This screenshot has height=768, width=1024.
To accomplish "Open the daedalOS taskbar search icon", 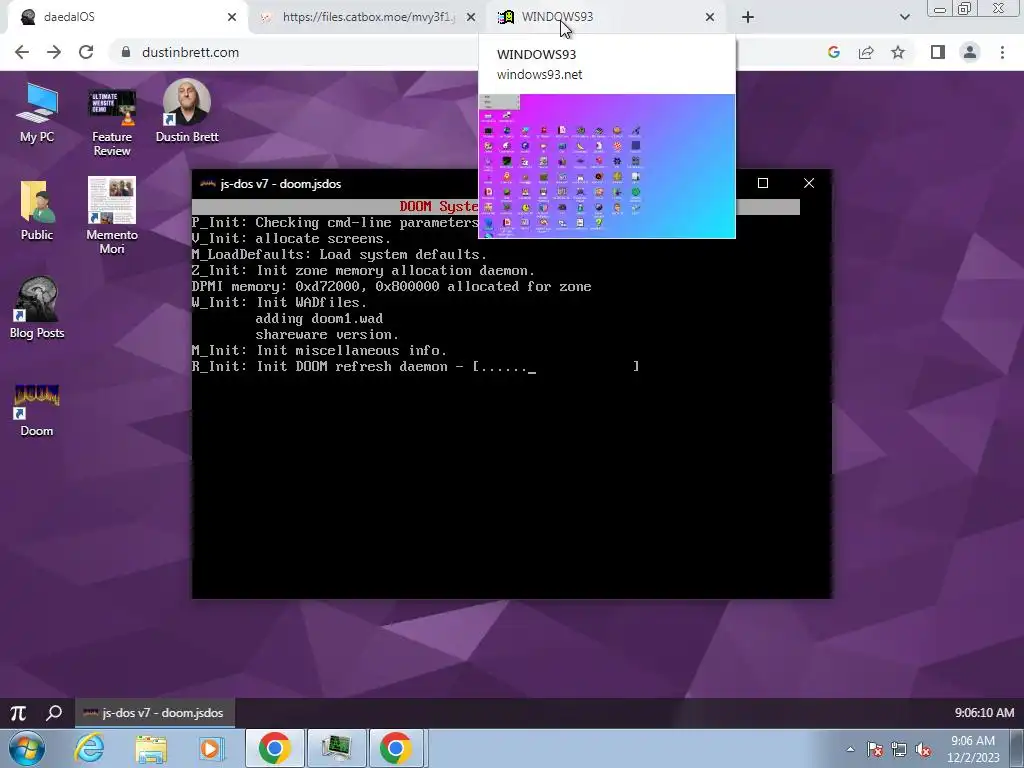I will [x=54, y=712].
